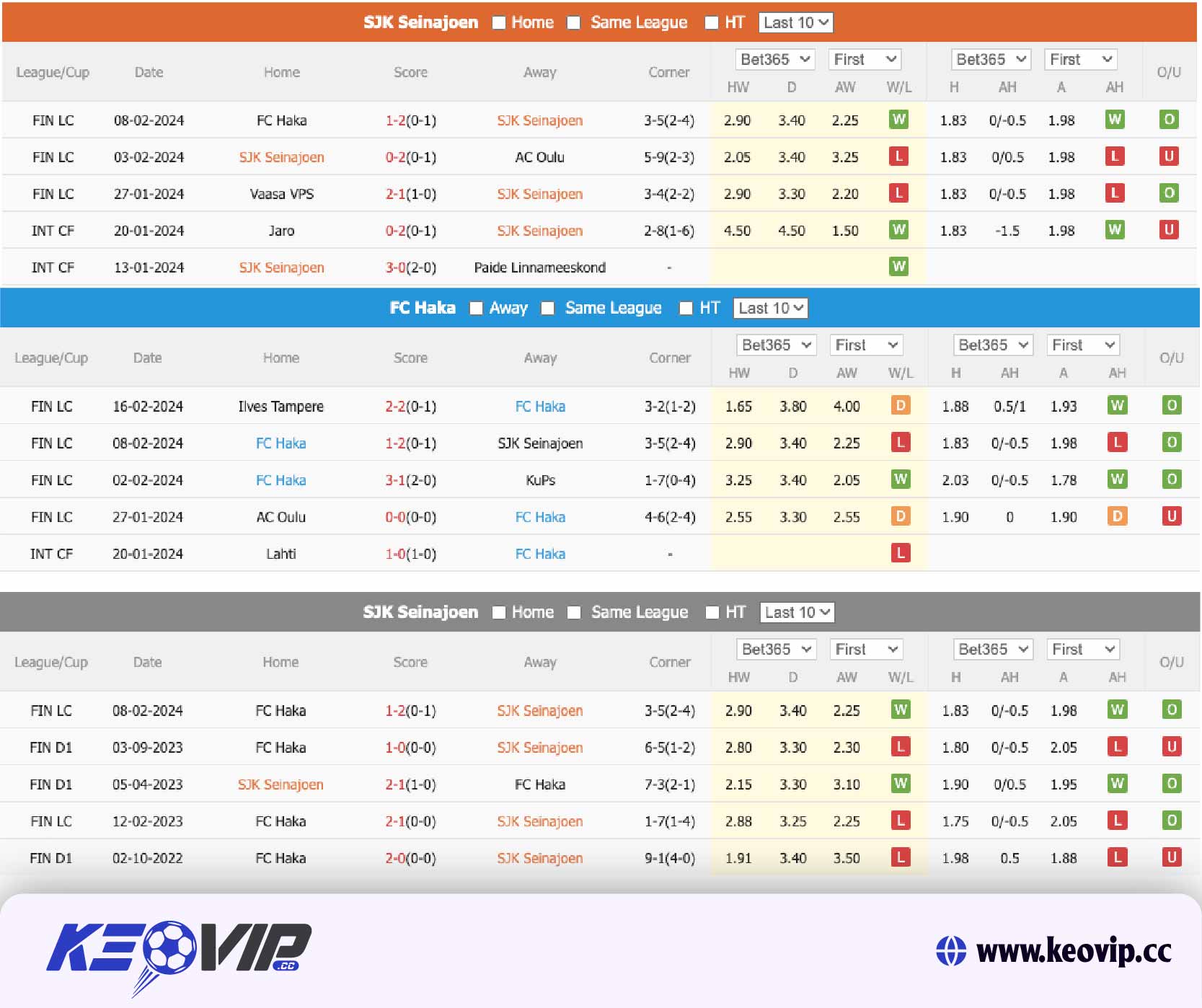Visit the www.keovip.cc website link
The width and height of the screenshot is (1202, 1008).
point(1073,950)
